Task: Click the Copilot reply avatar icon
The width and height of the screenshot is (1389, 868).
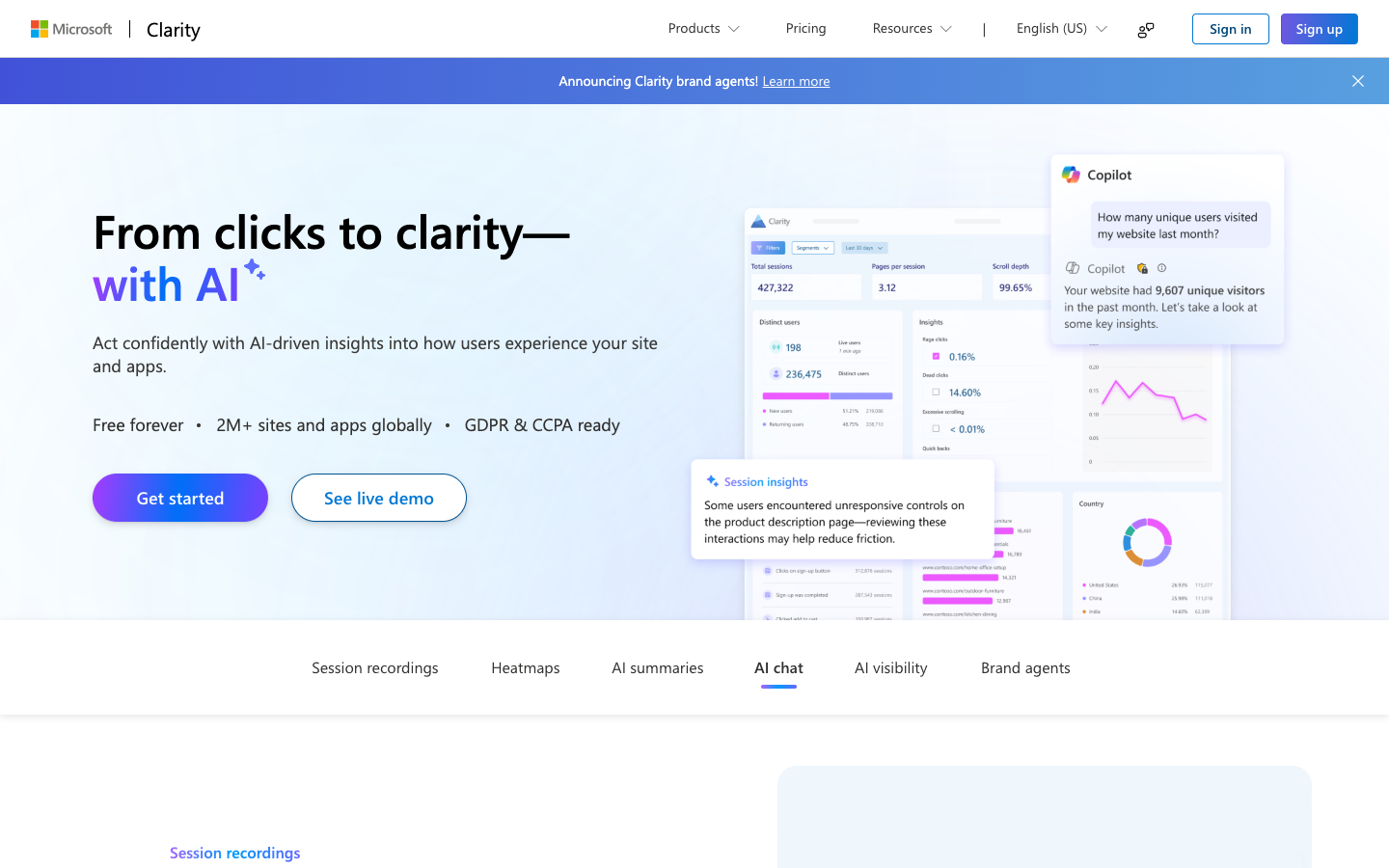Action: tap(1073, 268)
